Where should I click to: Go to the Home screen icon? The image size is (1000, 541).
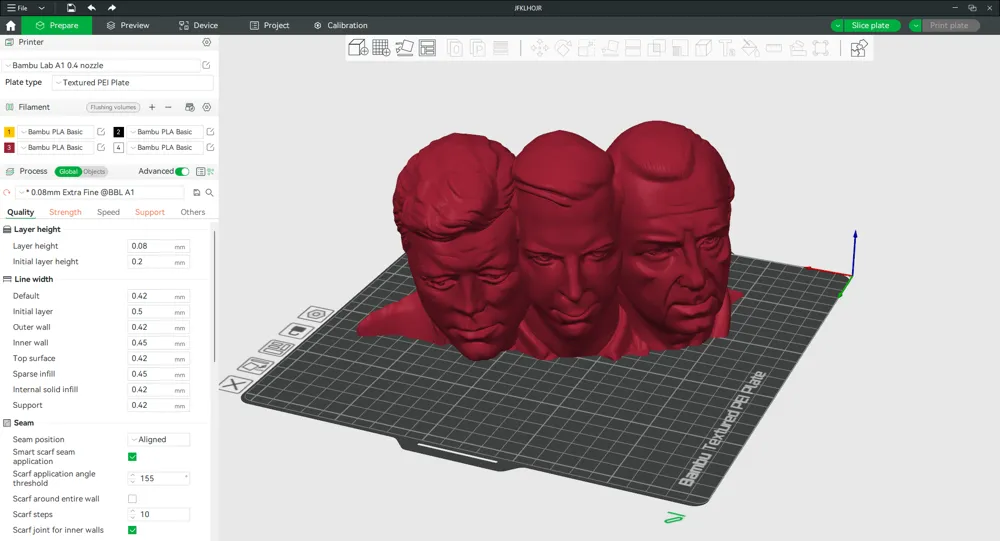[x=11, y=26]
